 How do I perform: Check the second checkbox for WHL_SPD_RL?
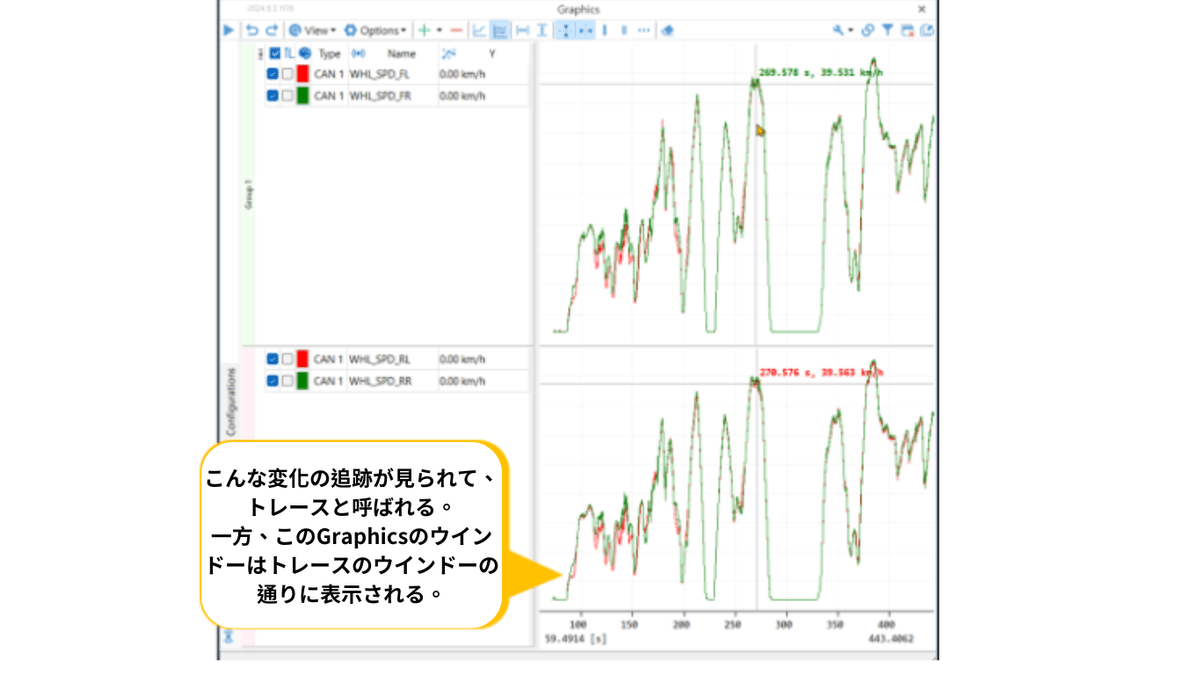287,359
